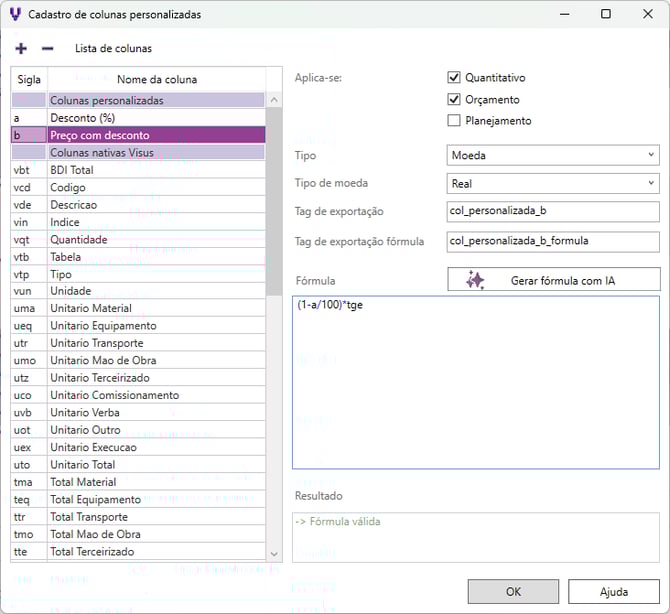670x614 pixels.
Task: Open help with the Ajuda button
Action: (613, 591)
